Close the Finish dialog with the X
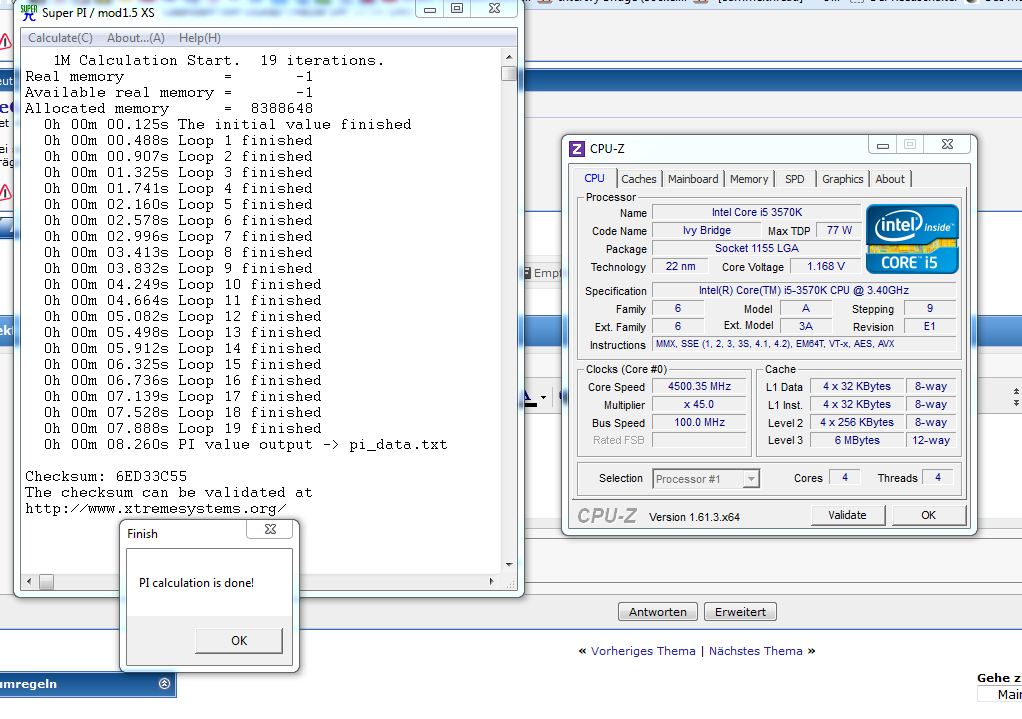This screenshot has width=1022, height=719. (270, 529)
